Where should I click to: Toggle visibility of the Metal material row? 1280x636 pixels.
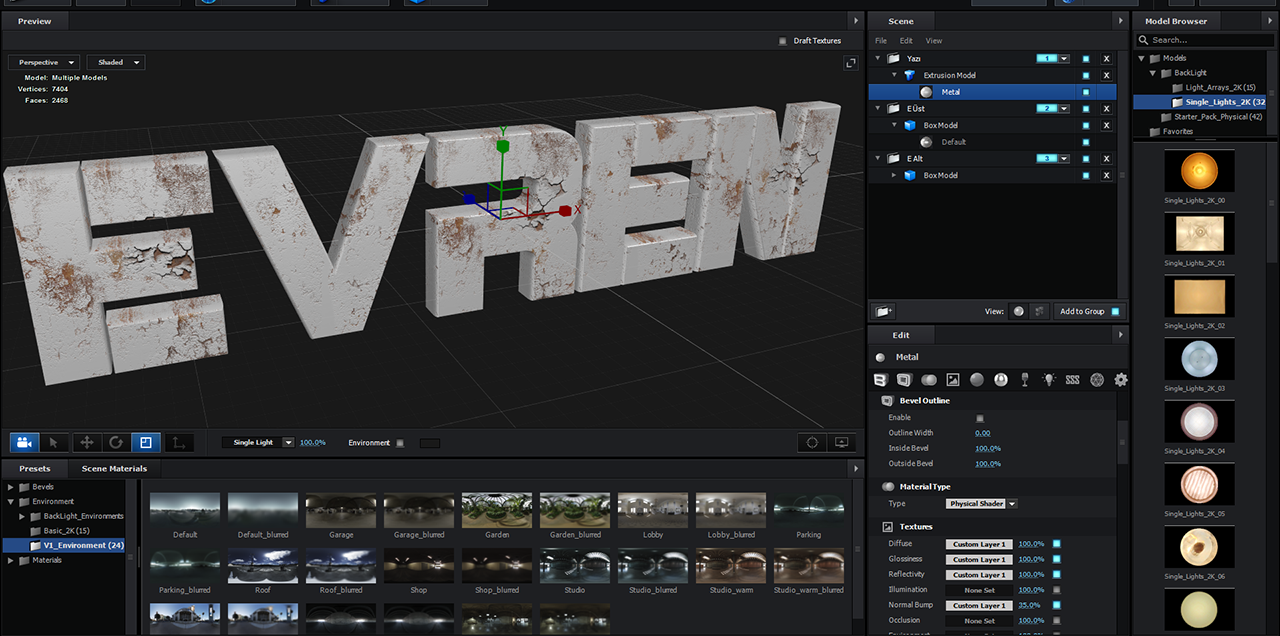(x=1086, y=92)
